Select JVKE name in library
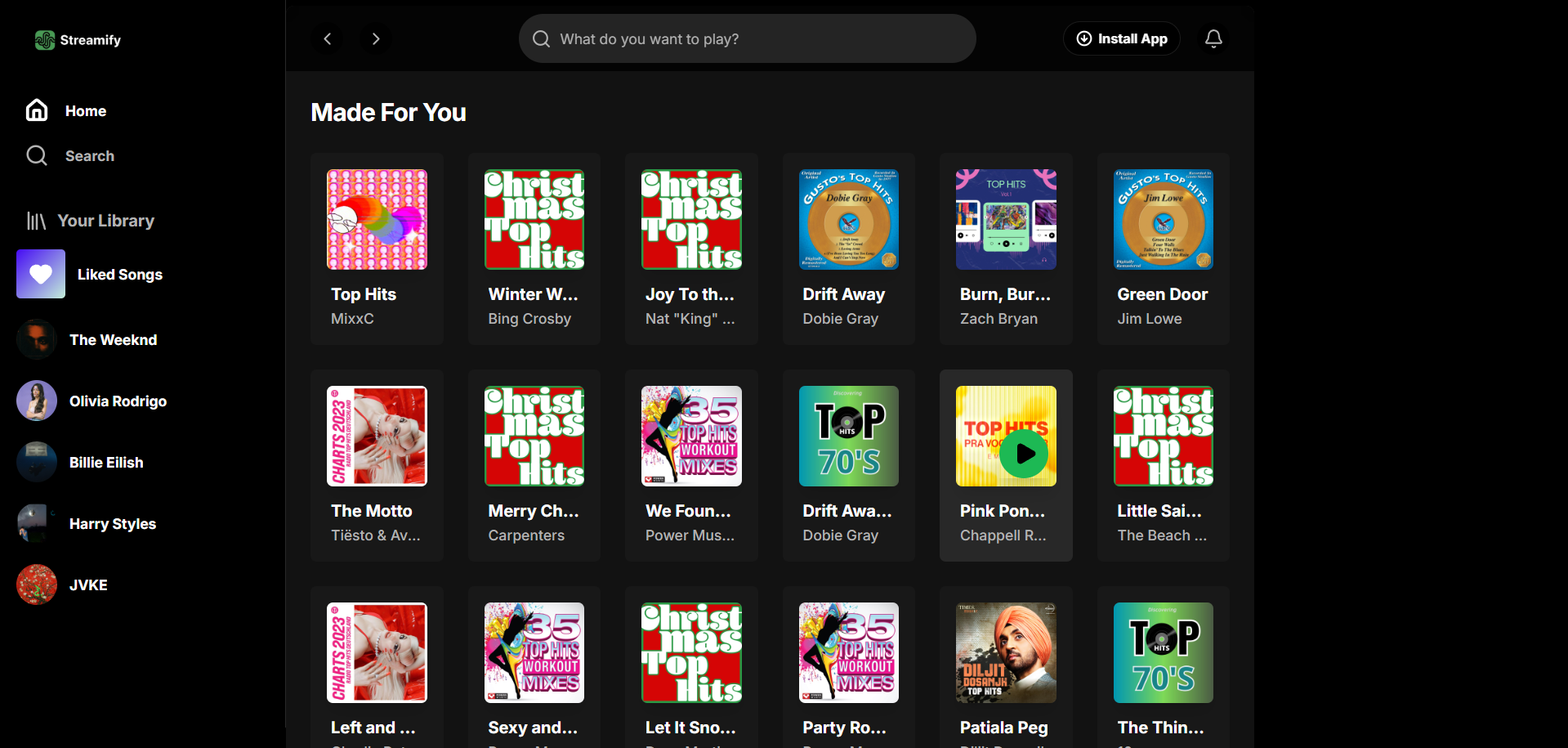The height and width of the screenshot is (748, 1568). pyautogui.click(x=88, y=585)
